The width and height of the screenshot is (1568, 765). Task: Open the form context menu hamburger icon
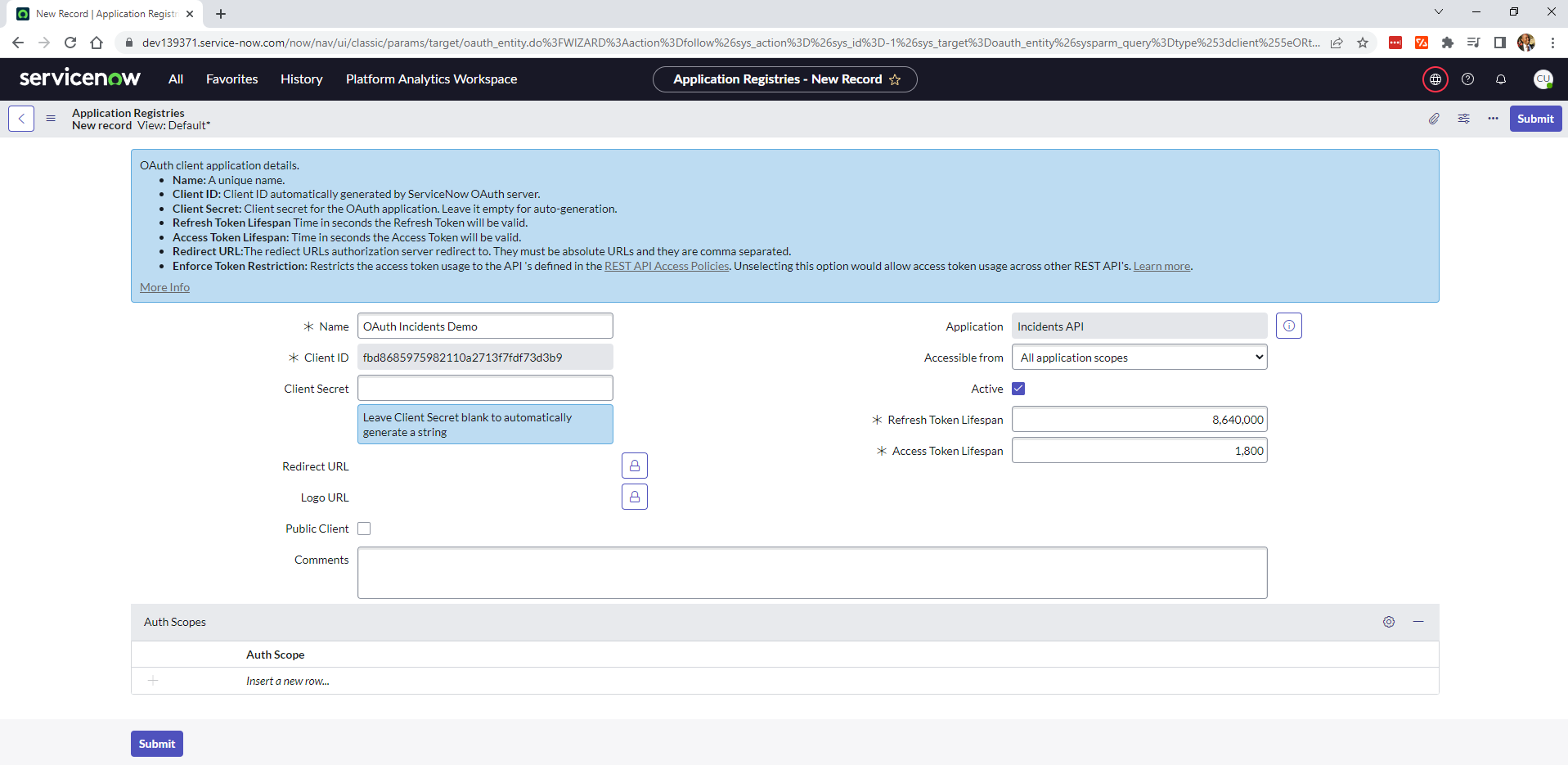click(50, 118)
